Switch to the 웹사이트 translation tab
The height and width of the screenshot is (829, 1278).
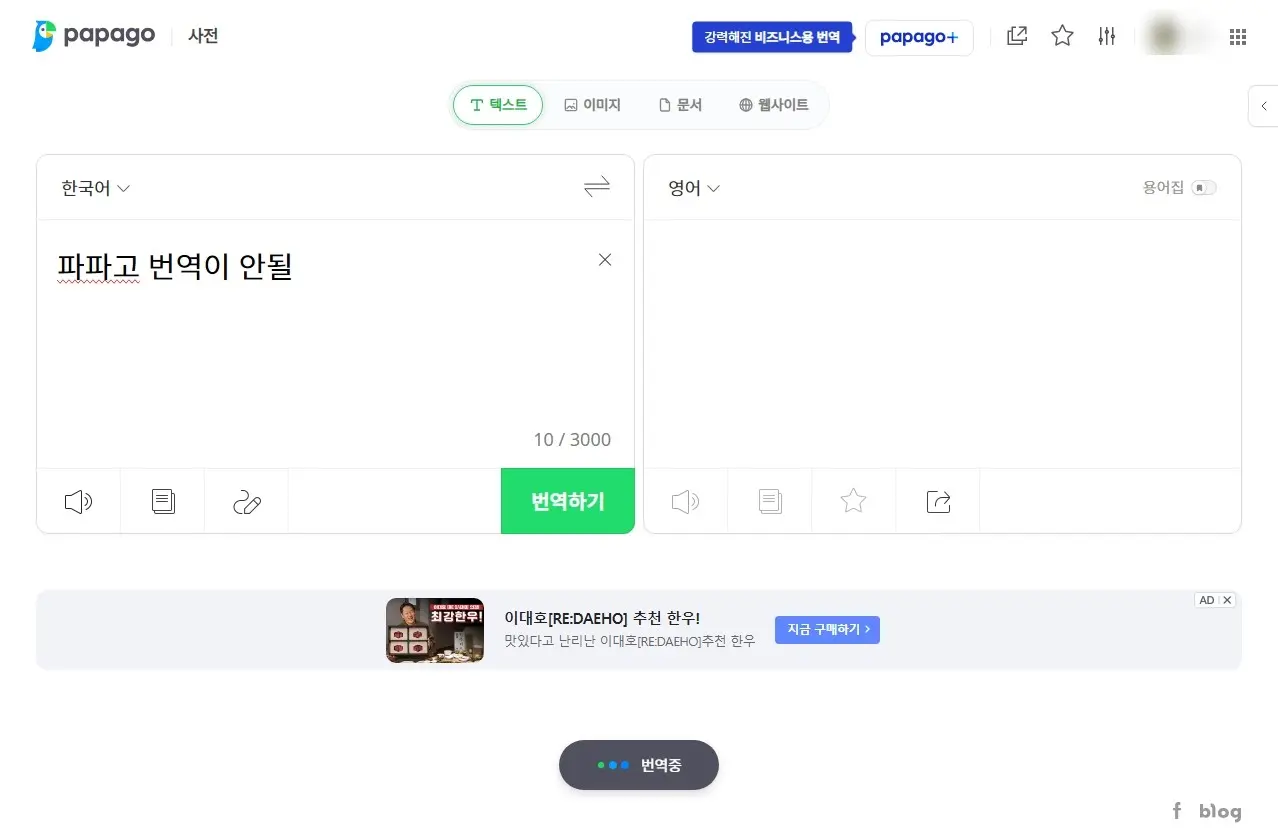773,104
